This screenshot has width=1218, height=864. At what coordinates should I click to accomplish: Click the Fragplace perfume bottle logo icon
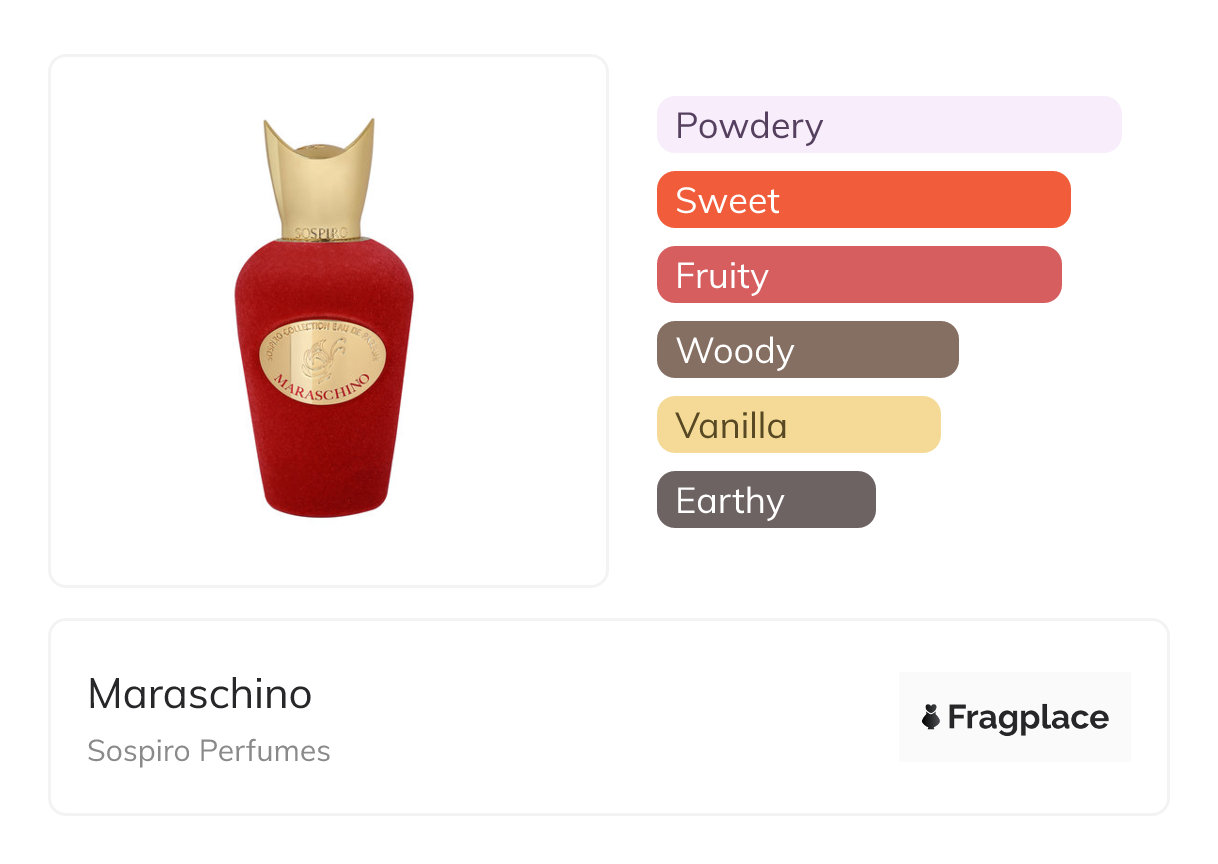[x=931, y=717]
